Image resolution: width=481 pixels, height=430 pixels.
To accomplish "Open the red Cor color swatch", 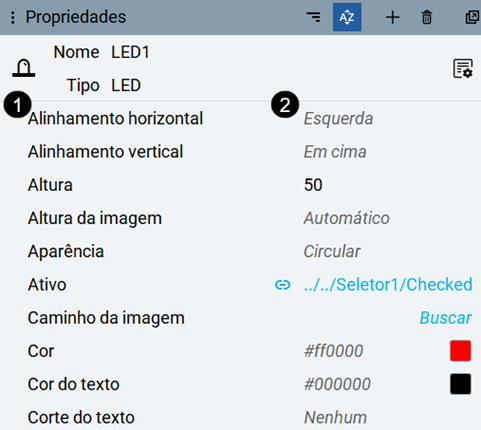I will [460, 351].
